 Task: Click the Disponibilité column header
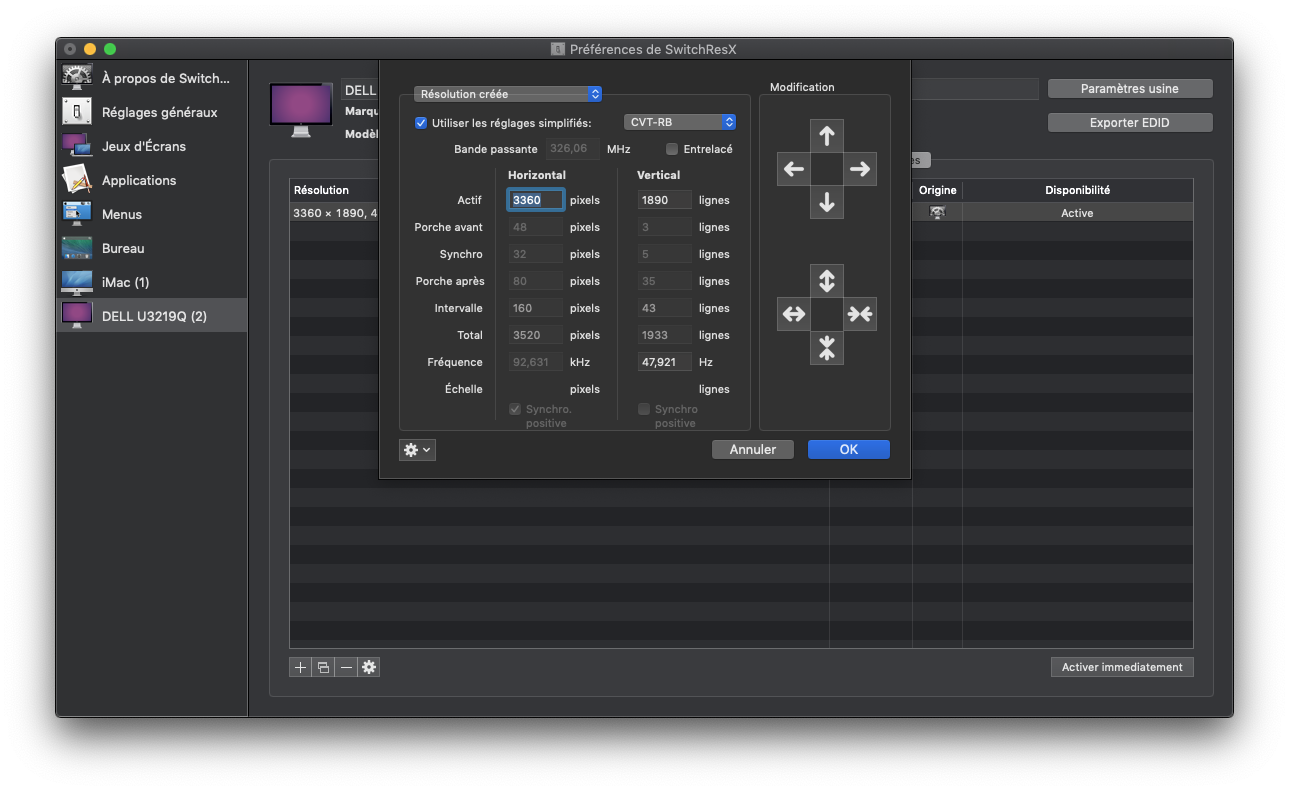(x=1077, y=190)
